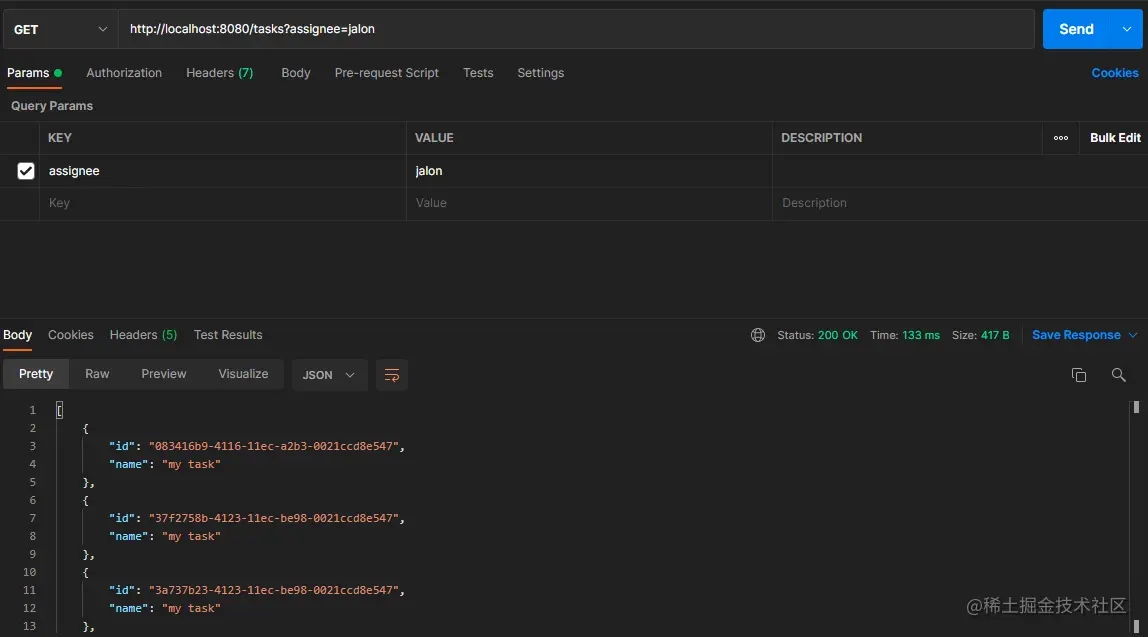Screen dimensions: 1148x637
Task: Open the response Cookies tab
Action: click(70, 335)
